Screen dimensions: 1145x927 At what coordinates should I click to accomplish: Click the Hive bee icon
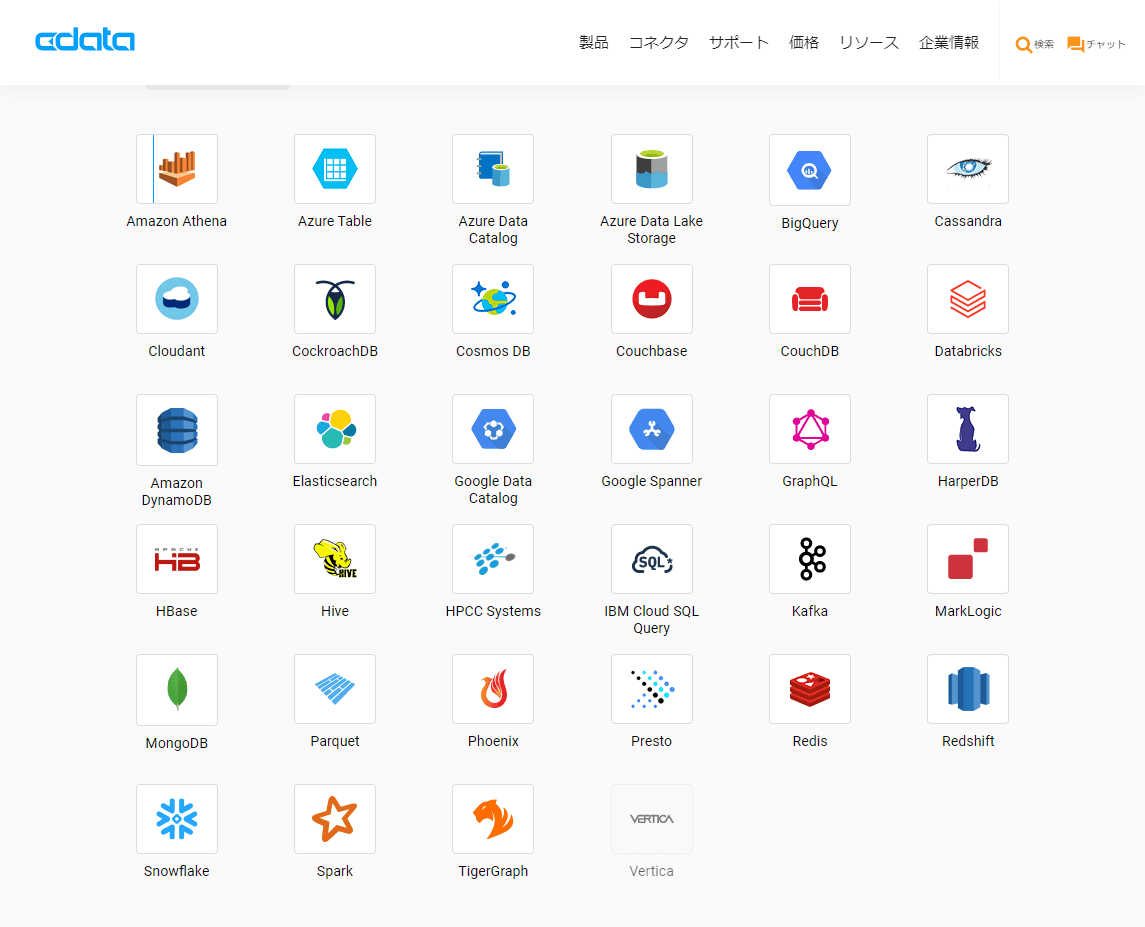[x=334, y=559]
